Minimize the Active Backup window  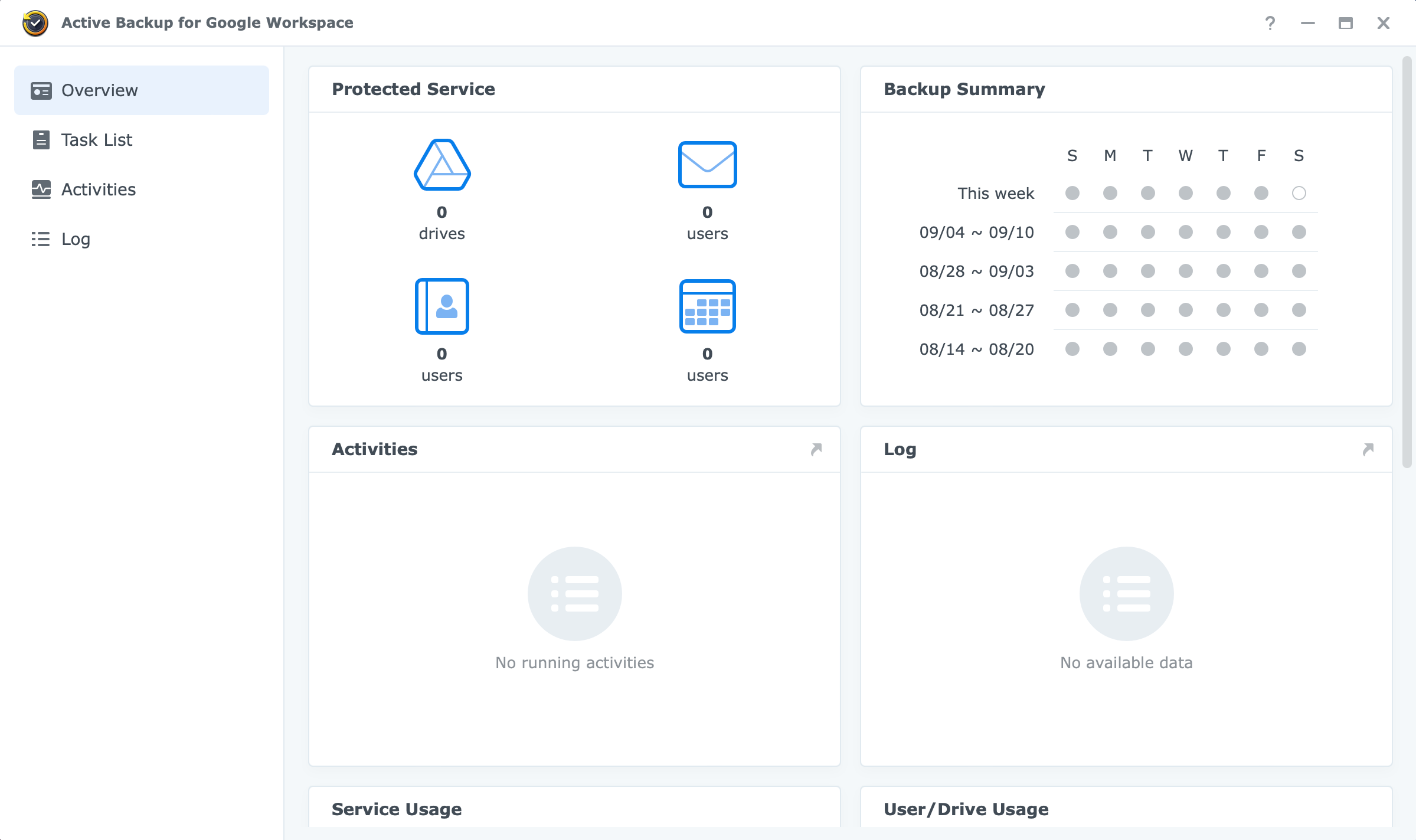(1308, 23)
